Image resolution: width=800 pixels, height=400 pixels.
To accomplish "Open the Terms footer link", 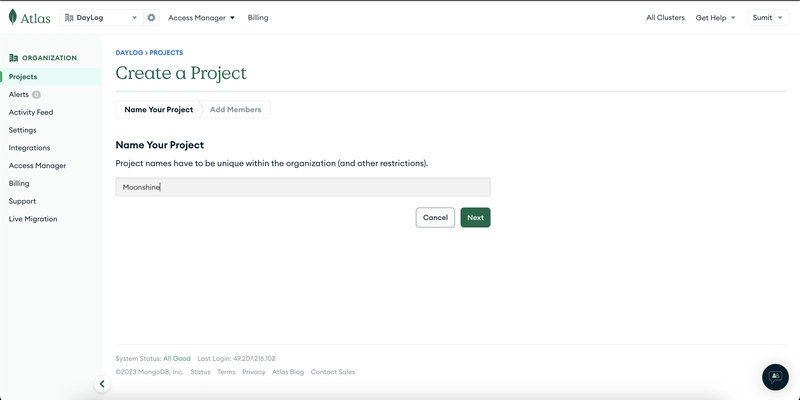I will (x=226, y=372).
